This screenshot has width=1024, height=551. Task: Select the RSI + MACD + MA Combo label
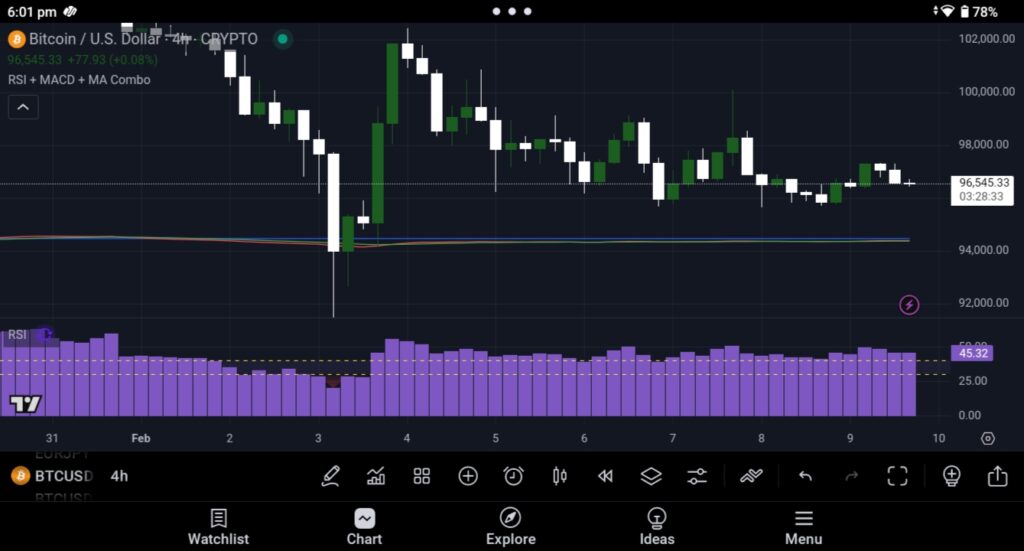point(79,80)
